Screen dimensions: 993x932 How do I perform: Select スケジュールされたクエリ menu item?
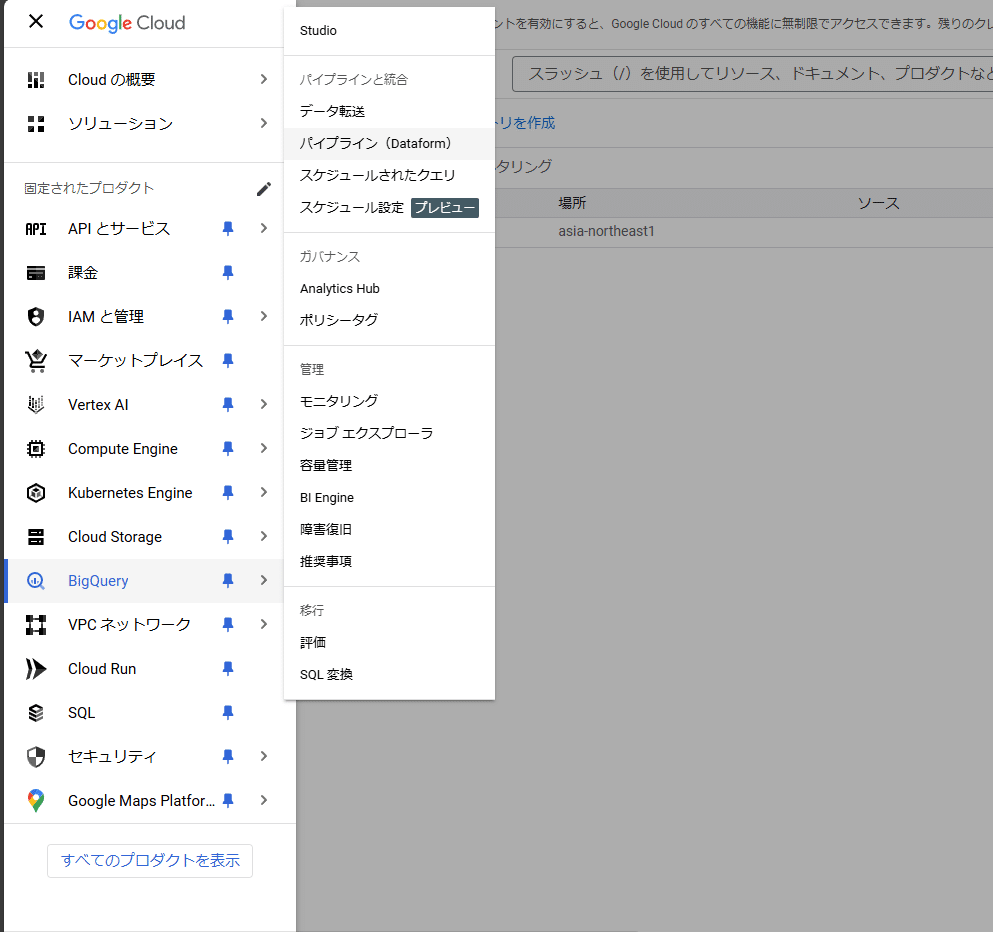tap(389, 175)
